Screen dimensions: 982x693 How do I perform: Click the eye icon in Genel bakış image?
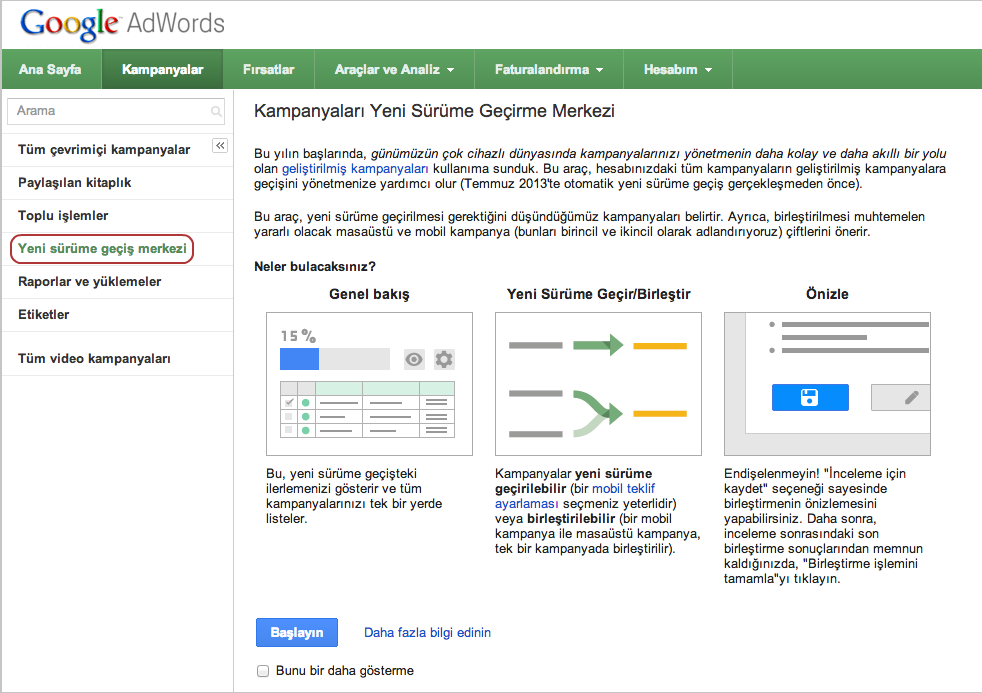click(x=414, y=359)
